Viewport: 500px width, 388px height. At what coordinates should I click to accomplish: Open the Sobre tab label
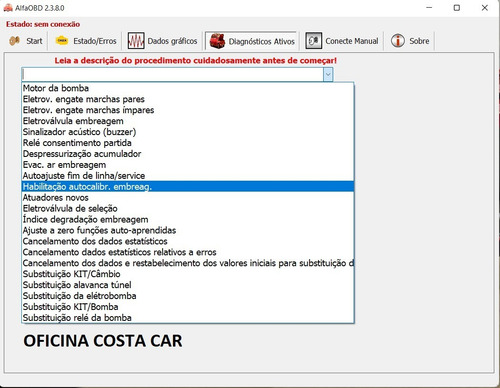(419, 41)
